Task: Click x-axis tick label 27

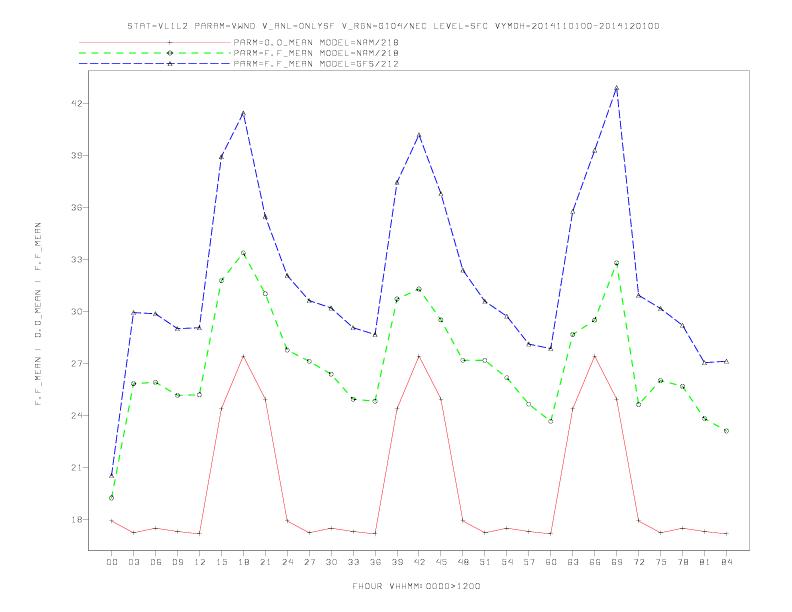Action: (309, 562)
